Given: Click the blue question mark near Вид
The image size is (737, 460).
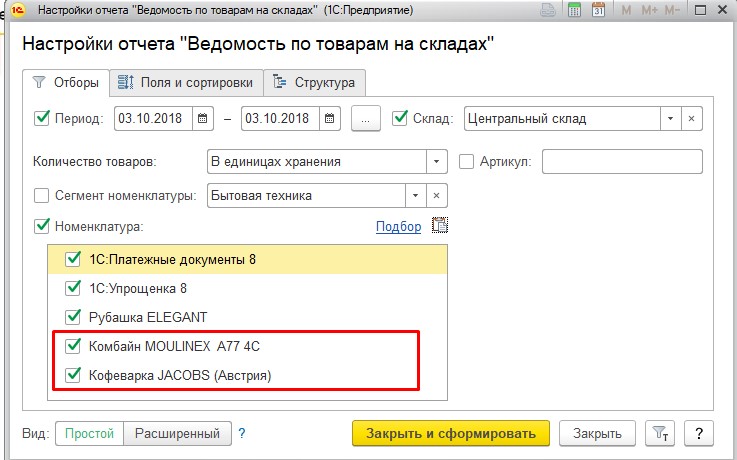Looking at the screenshot, I should (x=242, y=433).
